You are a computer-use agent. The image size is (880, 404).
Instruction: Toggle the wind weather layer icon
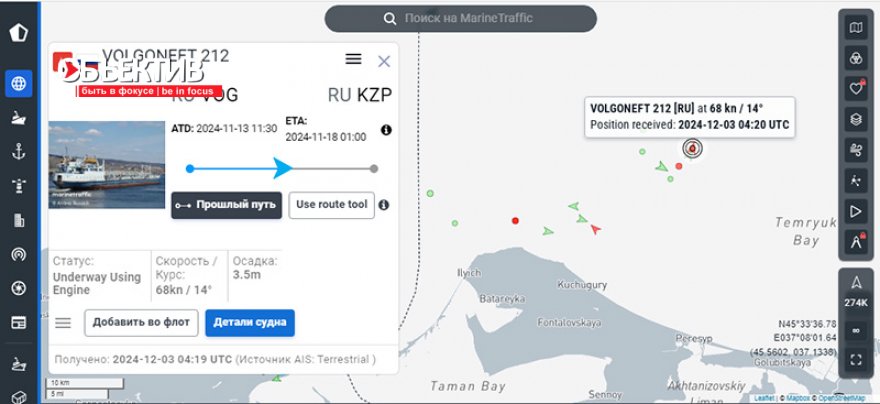[x=855, y=149]
